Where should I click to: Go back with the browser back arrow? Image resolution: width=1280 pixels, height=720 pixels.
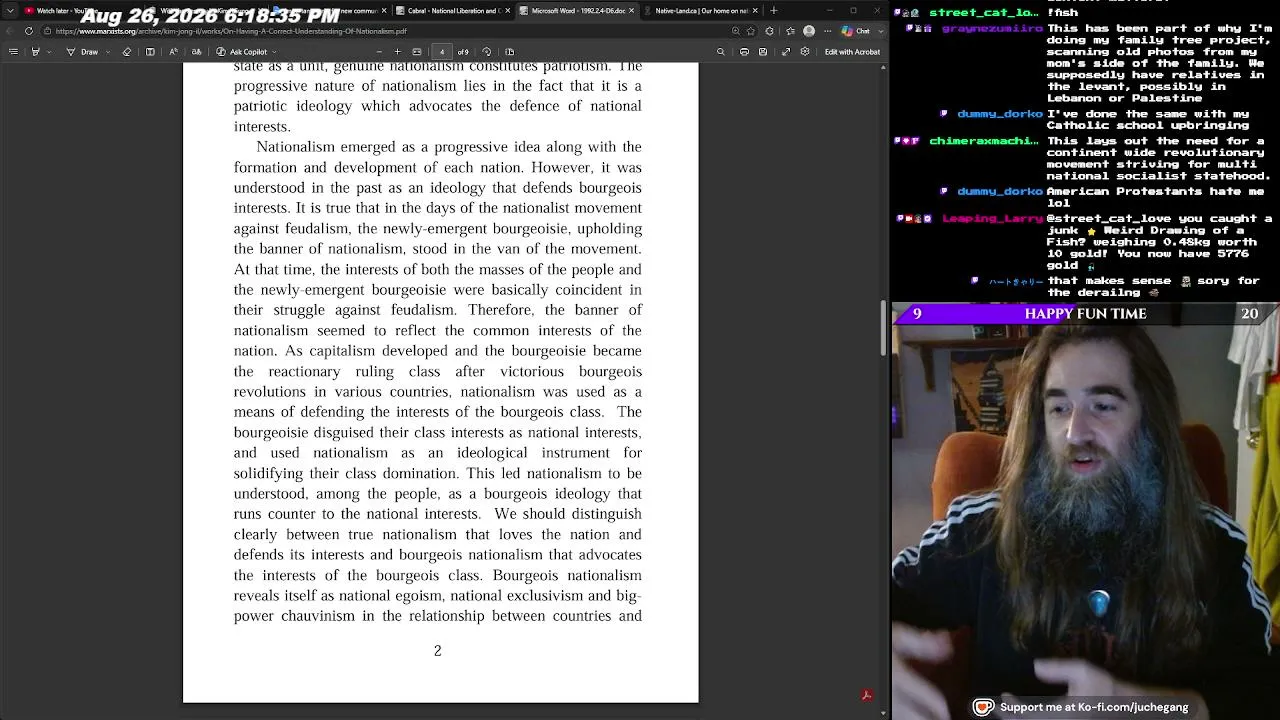pos(9,31)
